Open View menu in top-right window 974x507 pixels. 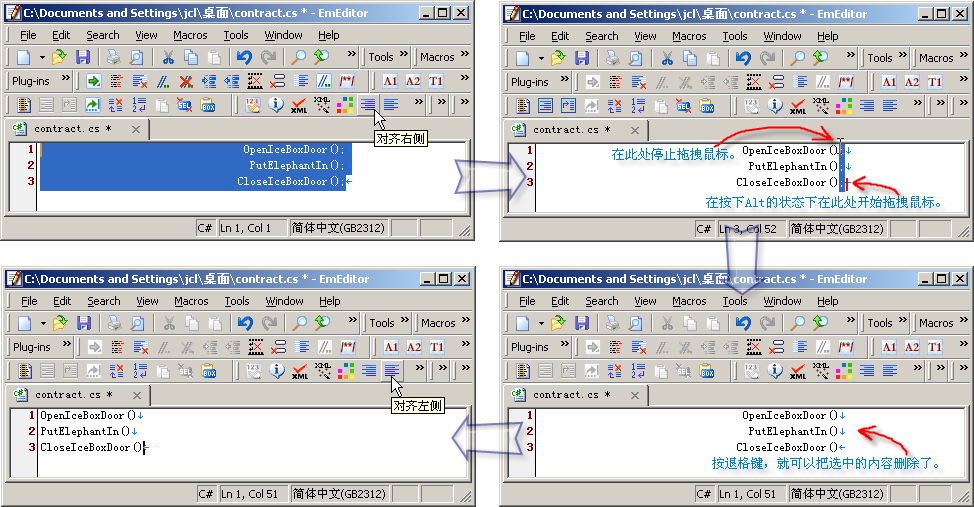(x=645, y=37)
